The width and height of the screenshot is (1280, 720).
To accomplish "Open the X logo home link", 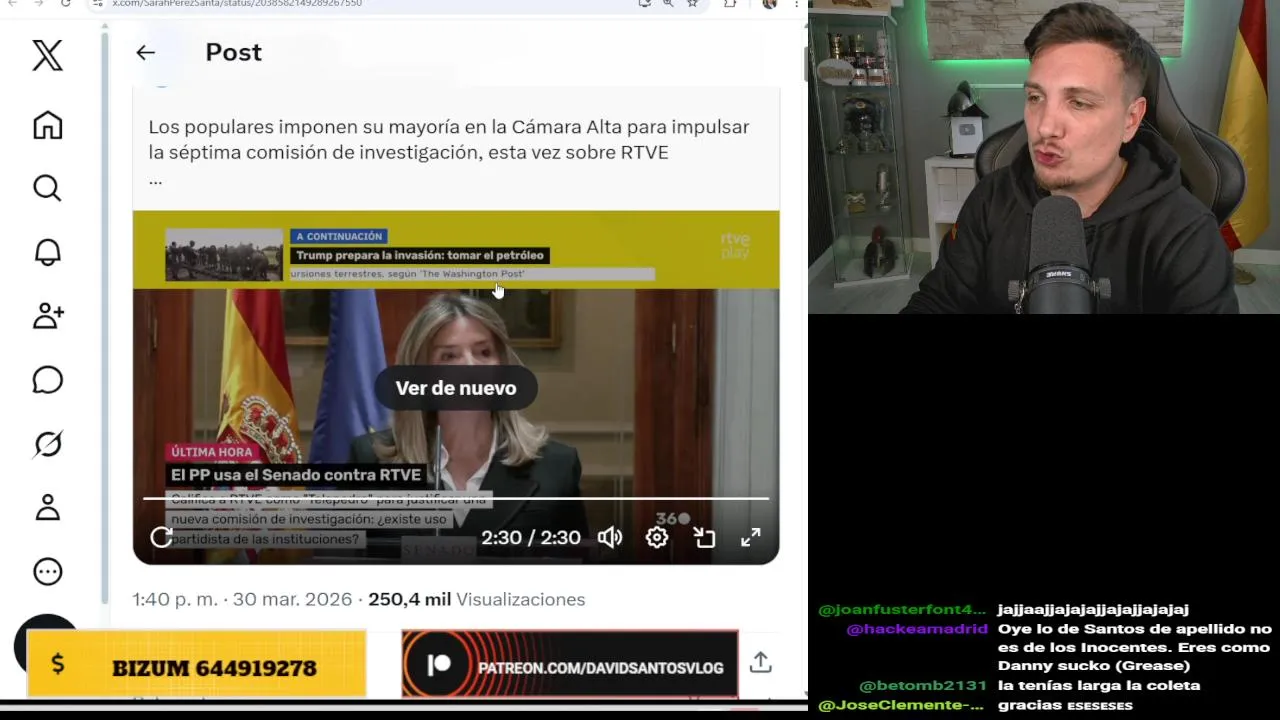I will [x=47, y=54].
